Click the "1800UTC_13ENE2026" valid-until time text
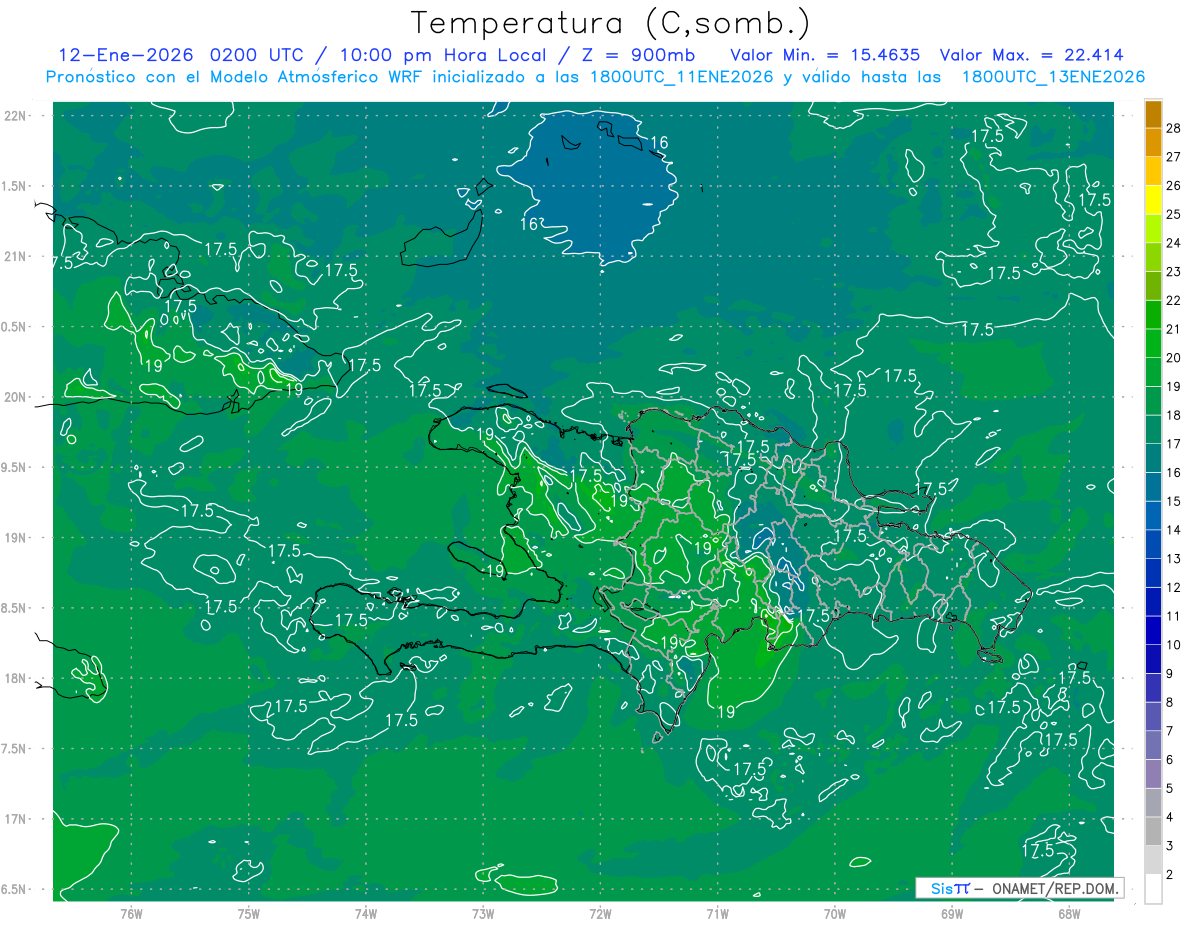This screenshot has width=1200, height=927. pyautogui.click(x=1053, y=77)
